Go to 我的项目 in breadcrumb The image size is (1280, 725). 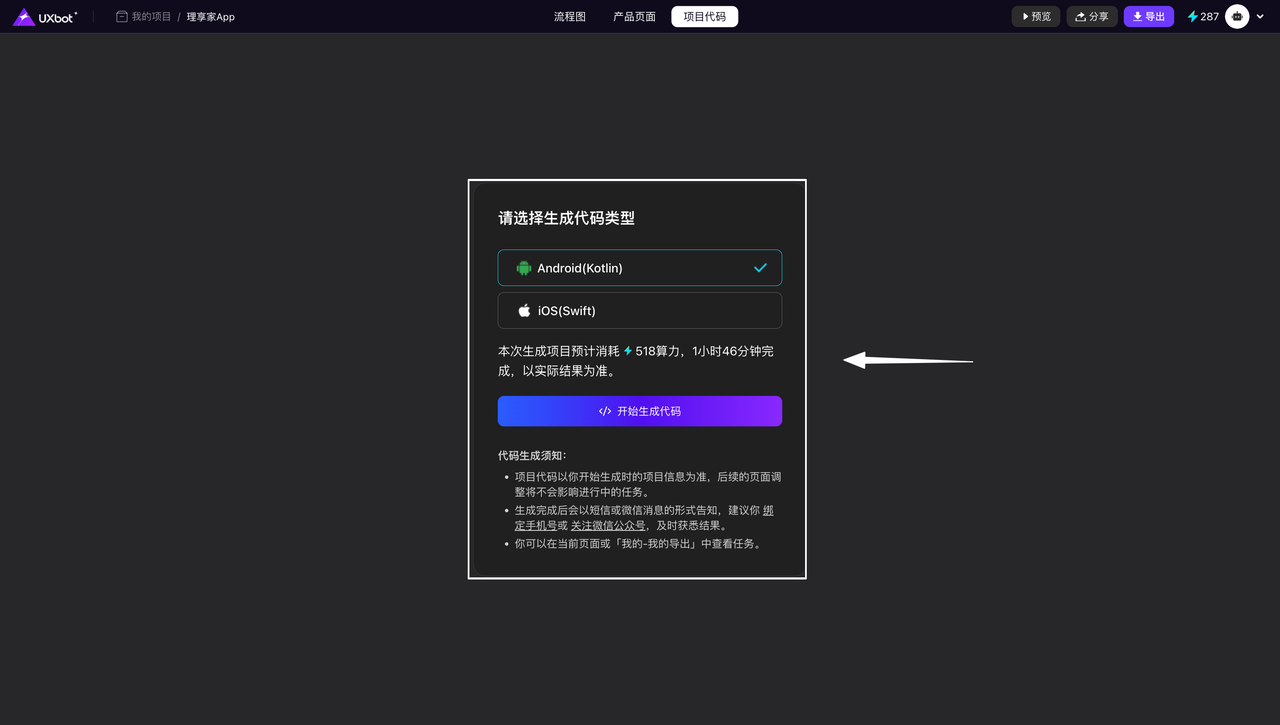click(151, 17)
